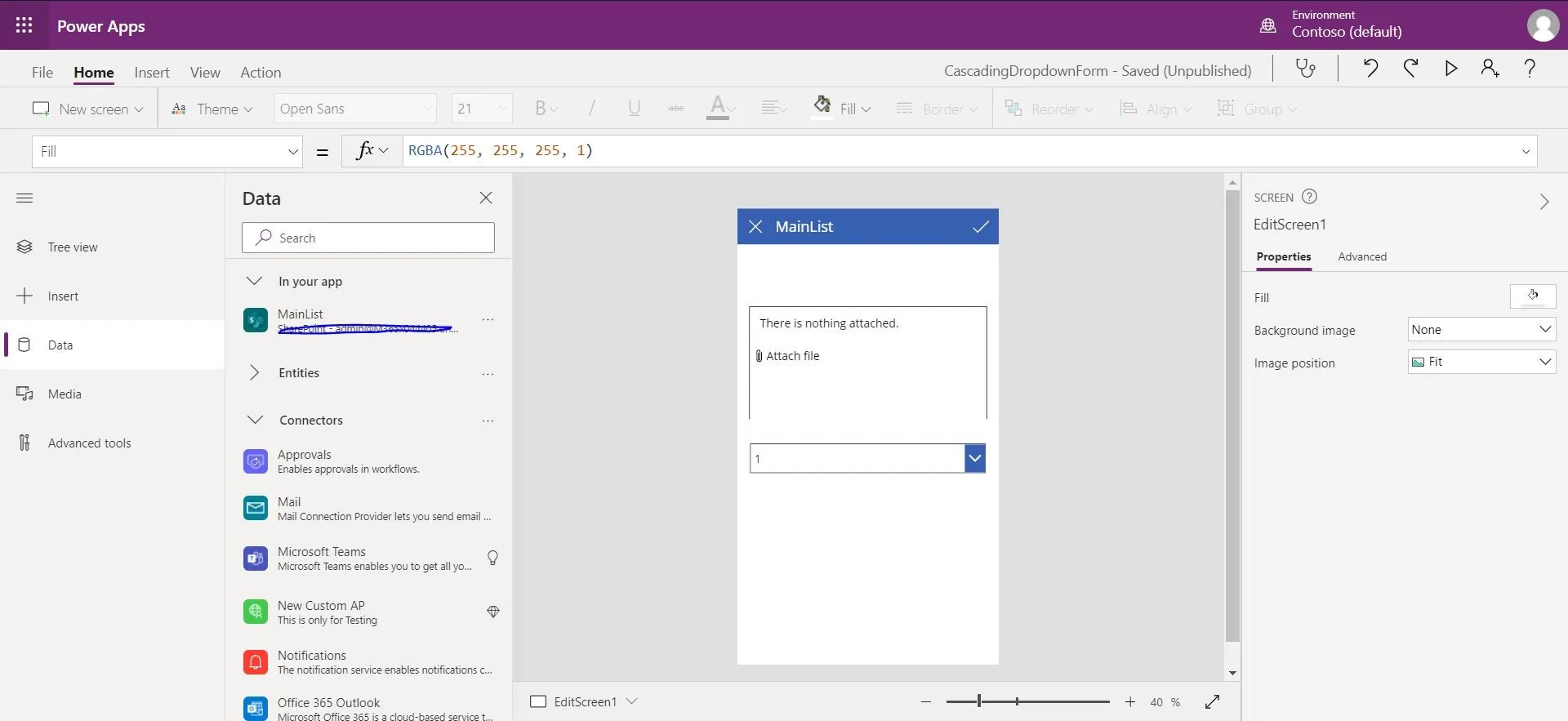
Task: Close the Data panel
Action: [x=486, y=198]
